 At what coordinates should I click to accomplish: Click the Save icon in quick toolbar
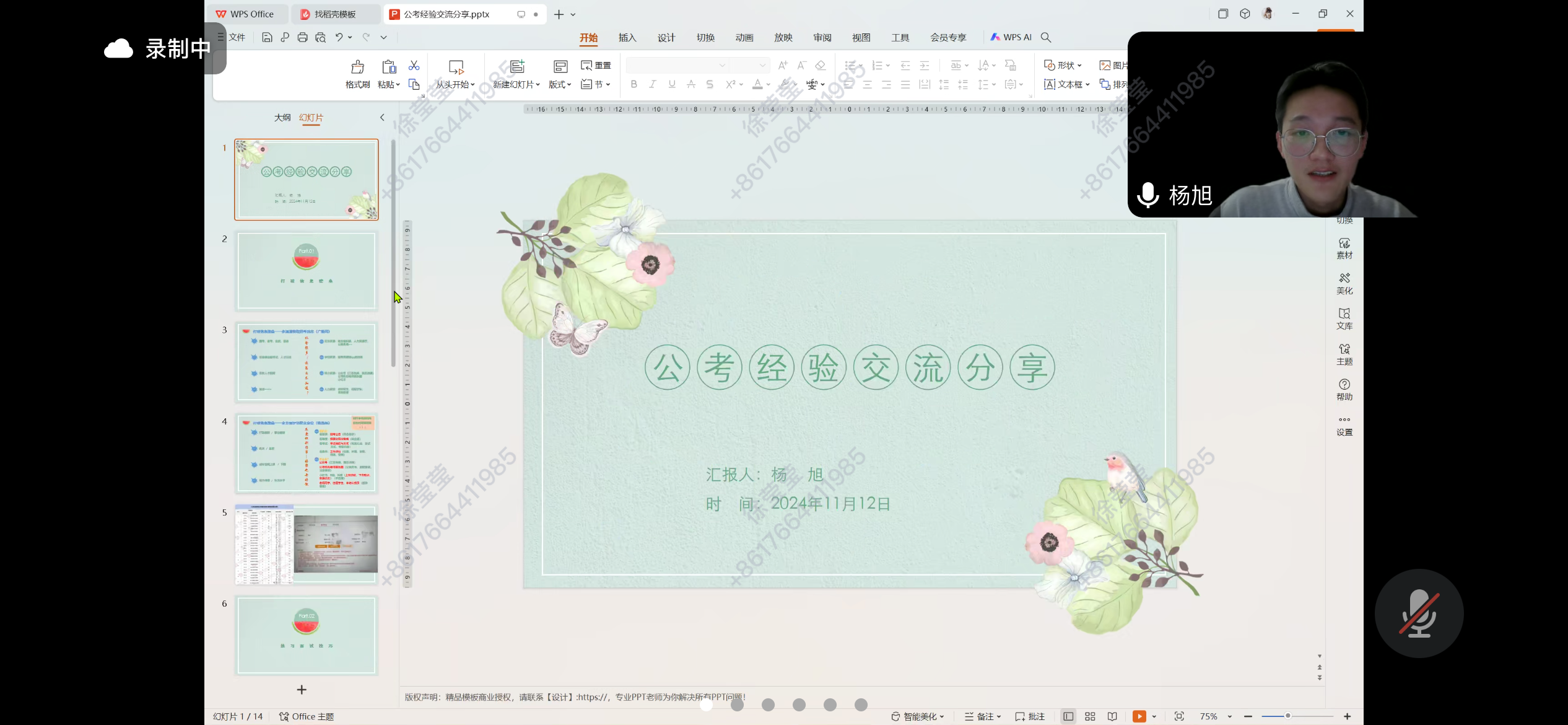[x=267, y=37]
